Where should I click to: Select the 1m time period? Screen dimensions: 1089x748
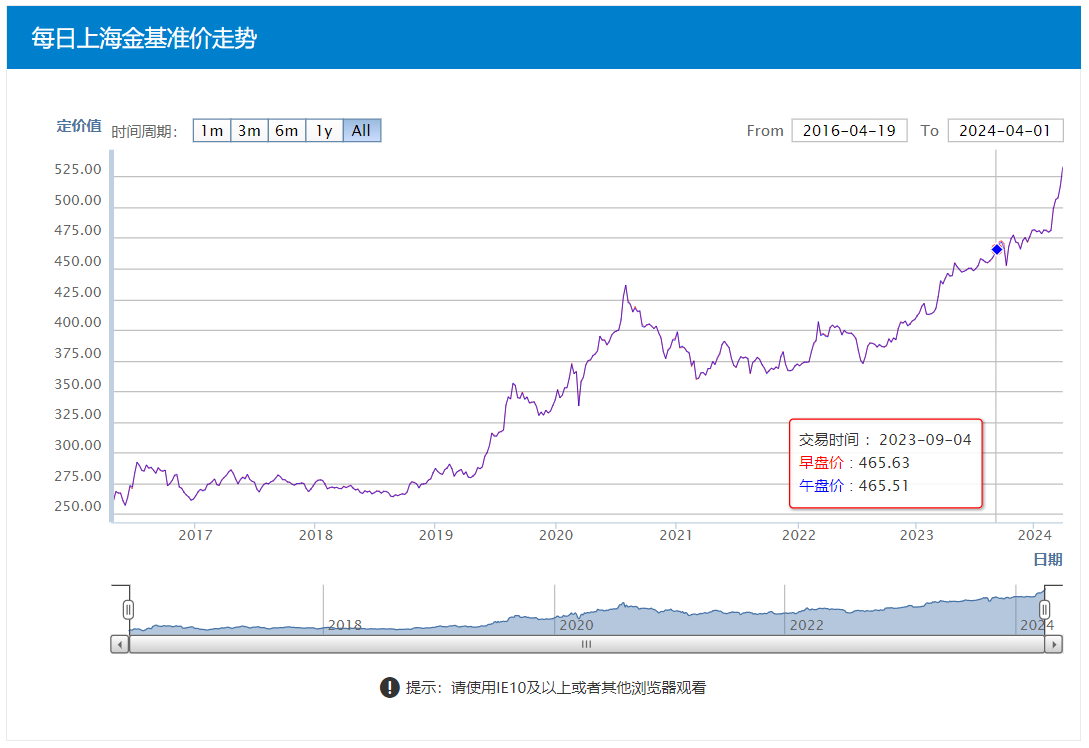[x=211, y=131]
